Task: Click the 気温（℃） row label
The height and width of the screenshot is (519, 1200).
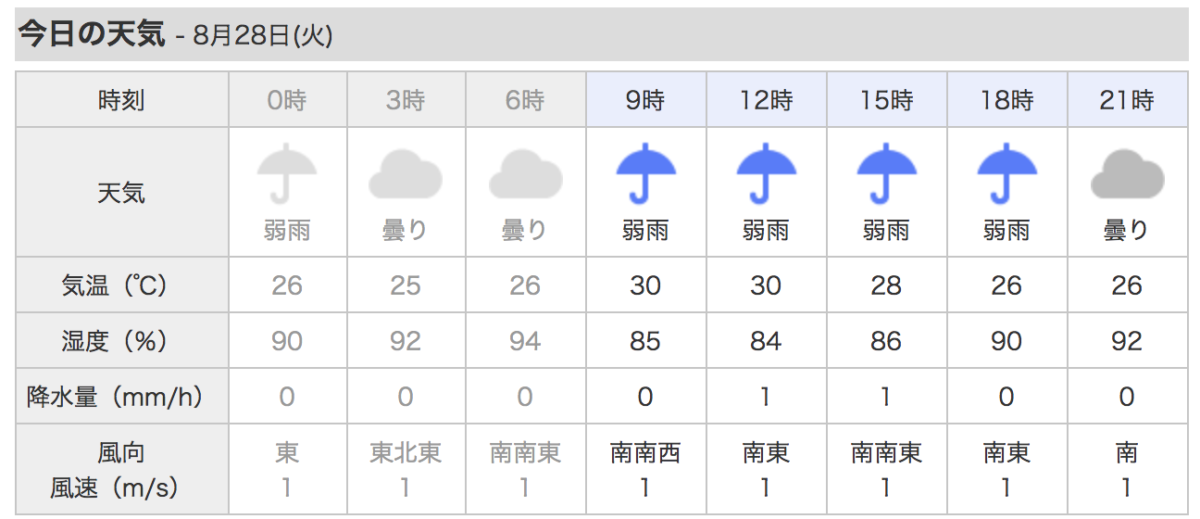Action: tap(121, 285)
